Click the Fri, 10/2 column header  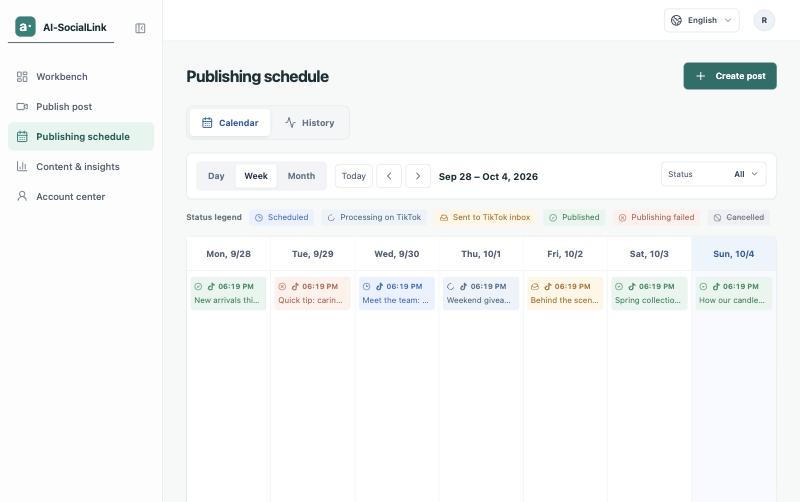click(x=565, y=254)
